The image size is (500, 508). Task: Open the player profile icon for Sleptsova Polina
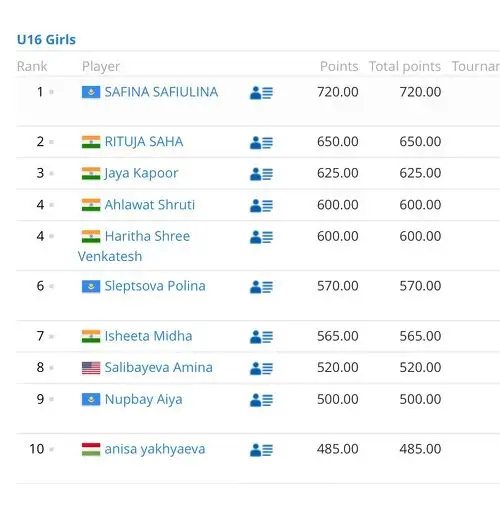point(261,287)
